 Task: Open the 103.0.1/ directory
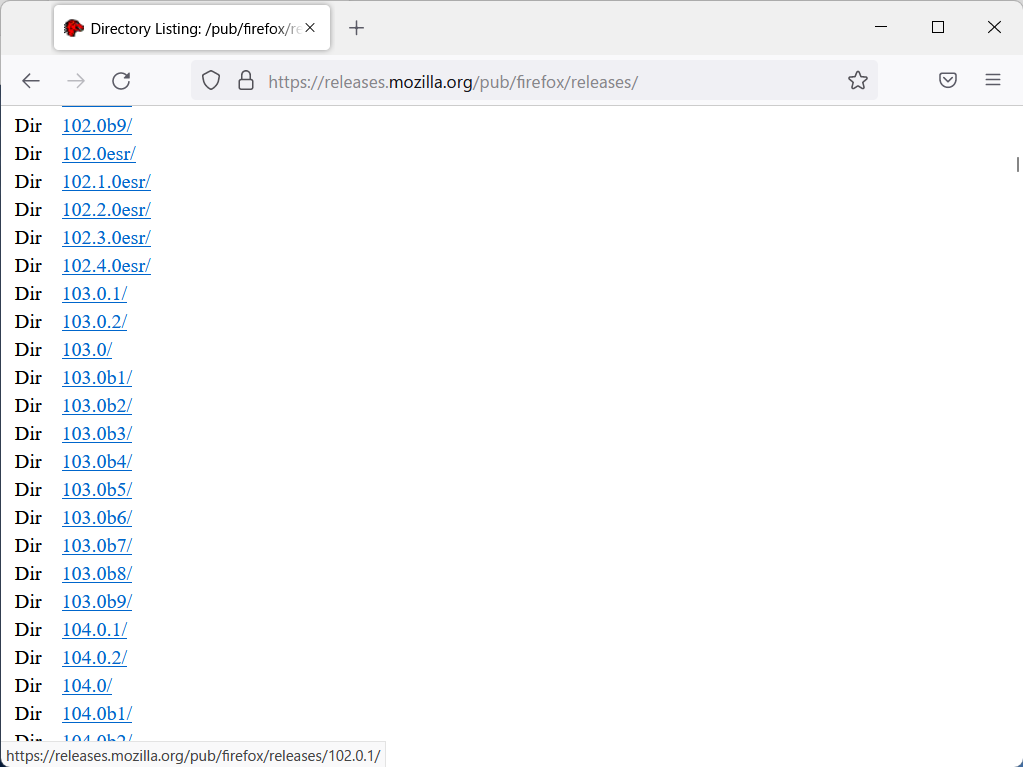click(95, 293)
